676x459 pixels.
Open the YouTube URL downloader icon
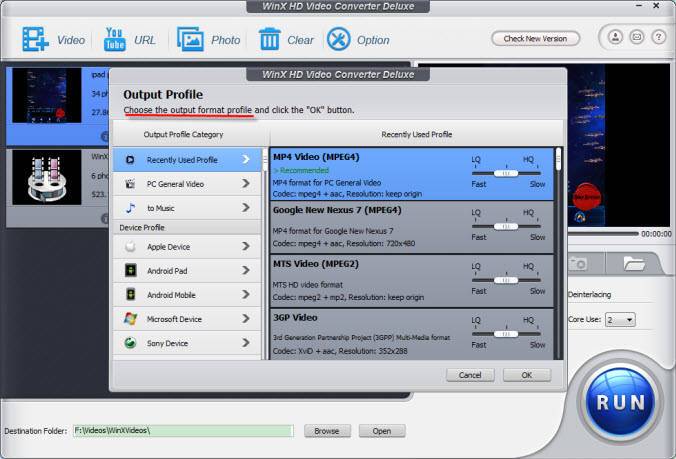[x=115, y=39]
